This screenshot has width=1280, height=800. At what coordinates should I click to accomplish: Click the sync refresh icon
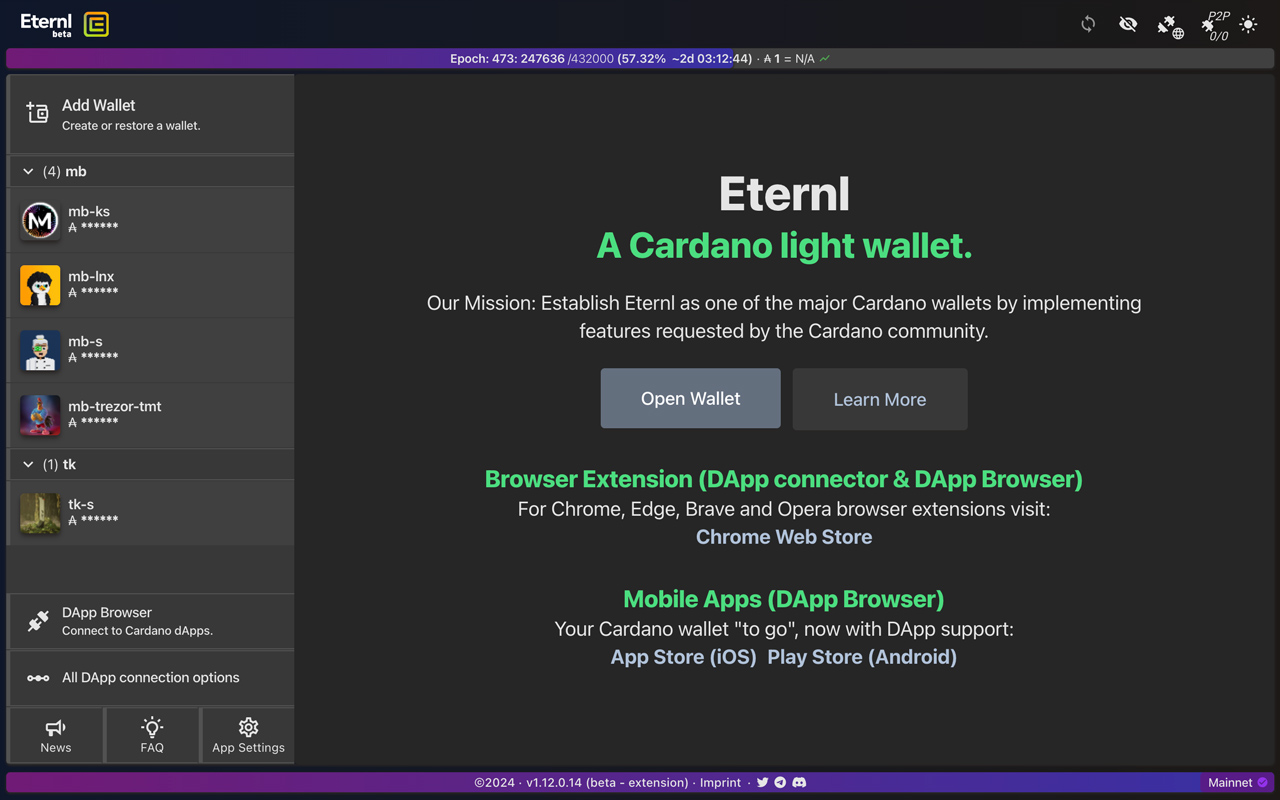(x=1088, y=24)
